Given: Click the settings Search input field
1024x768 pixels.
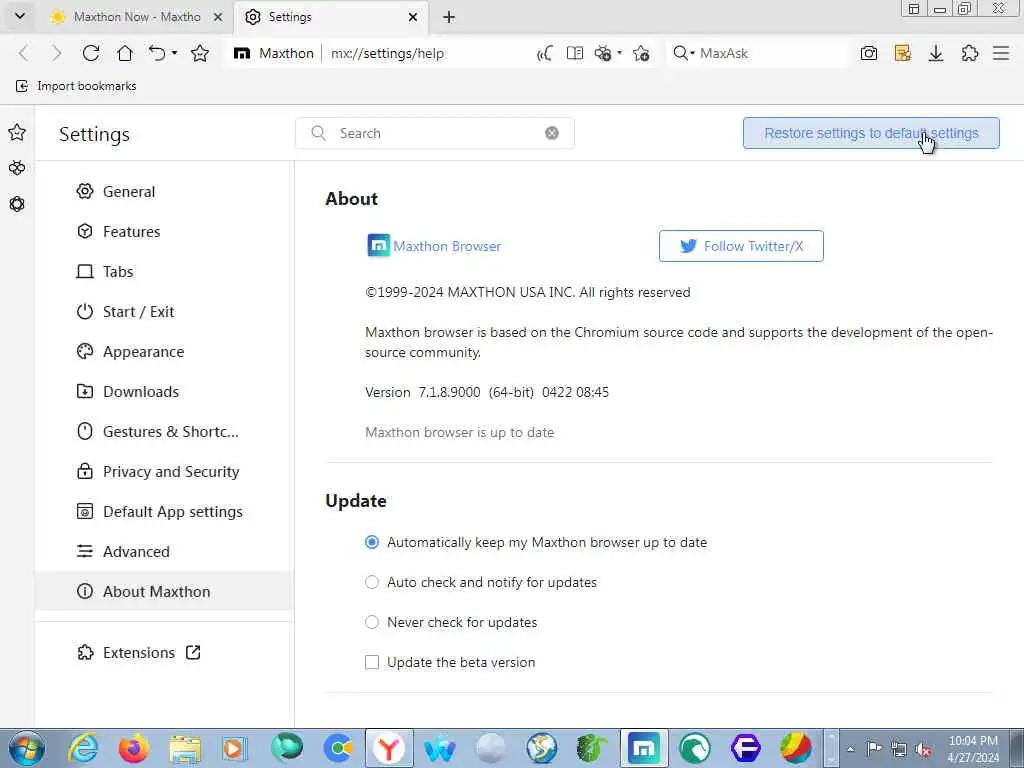Looking at the screenshot, I should pyautogui.click(x=435, y=133).
